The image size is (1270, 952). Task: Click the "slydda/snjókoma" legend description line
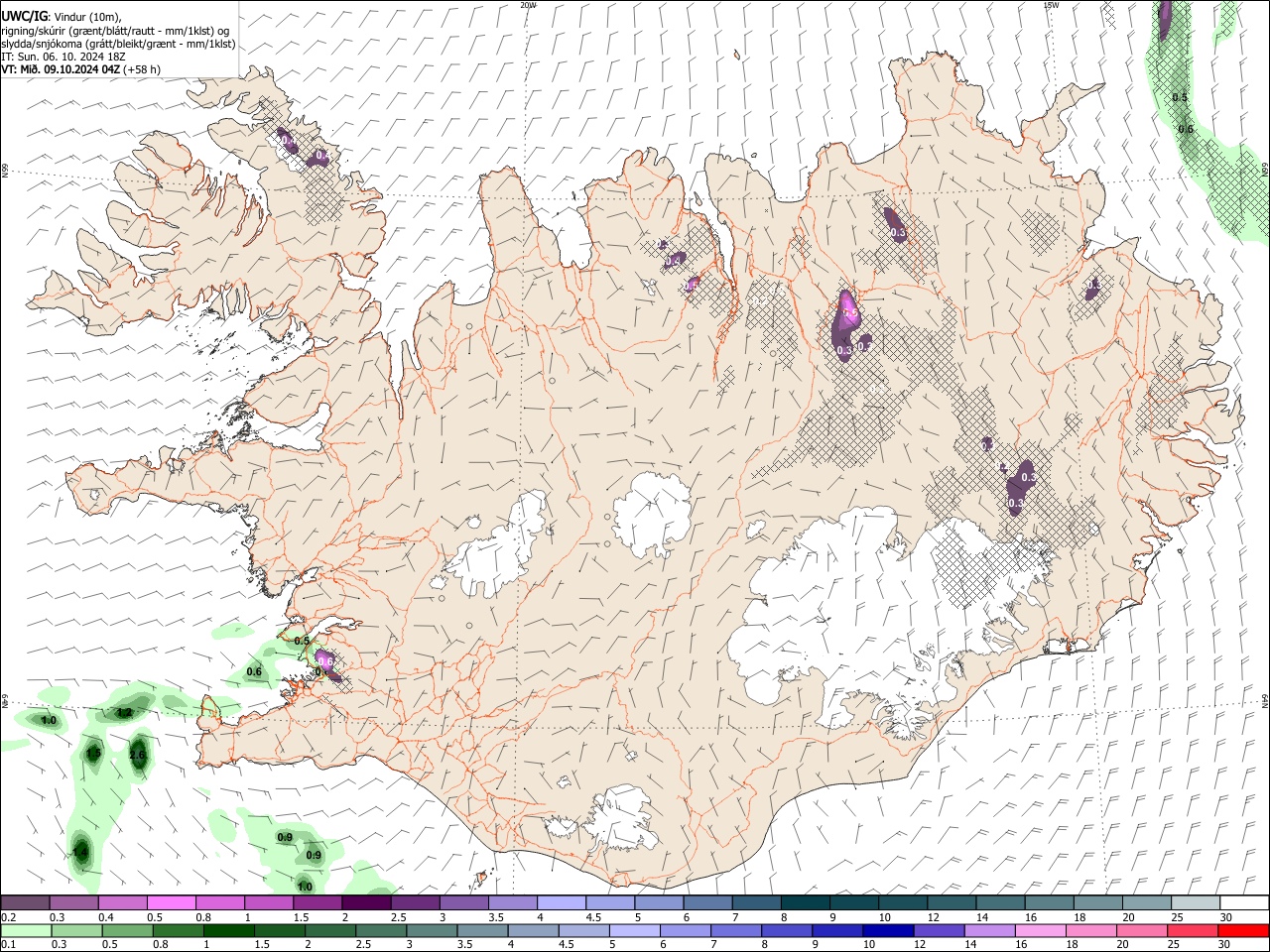click(118, 44)
